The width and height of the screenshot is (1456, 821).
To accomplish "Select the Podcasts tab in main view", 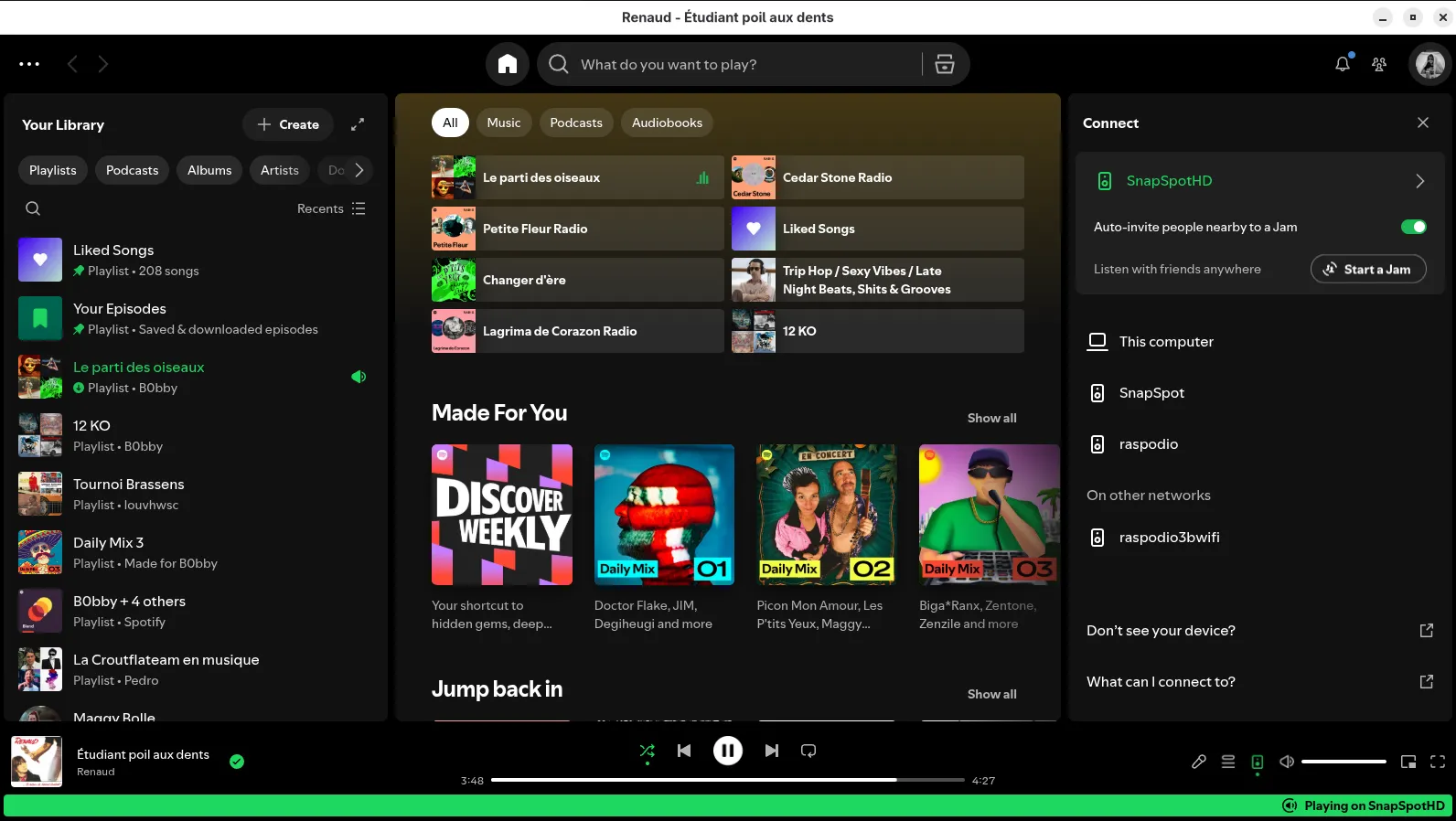I will pos(576,123).
